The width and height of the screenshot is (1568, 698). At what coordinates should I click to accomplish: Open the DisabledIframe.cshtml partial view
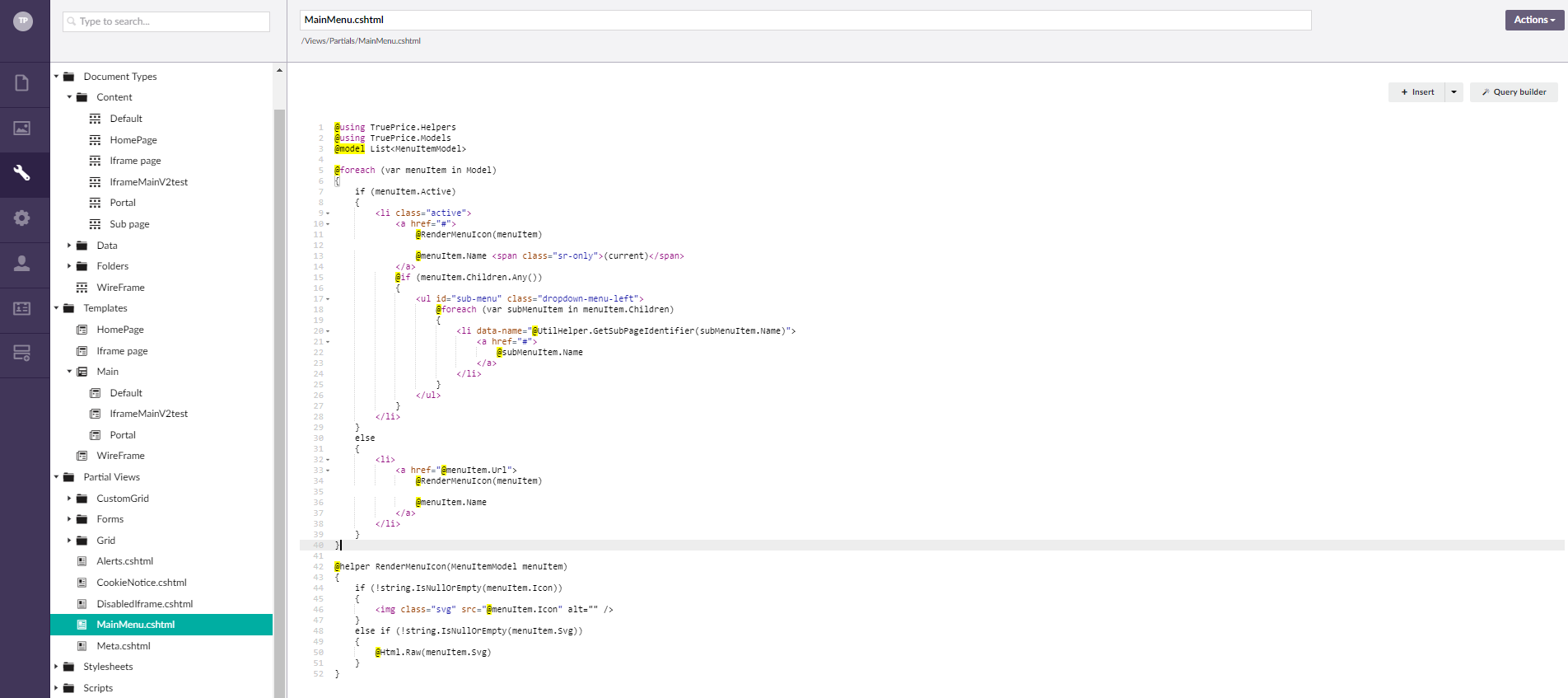coord(145,604)
